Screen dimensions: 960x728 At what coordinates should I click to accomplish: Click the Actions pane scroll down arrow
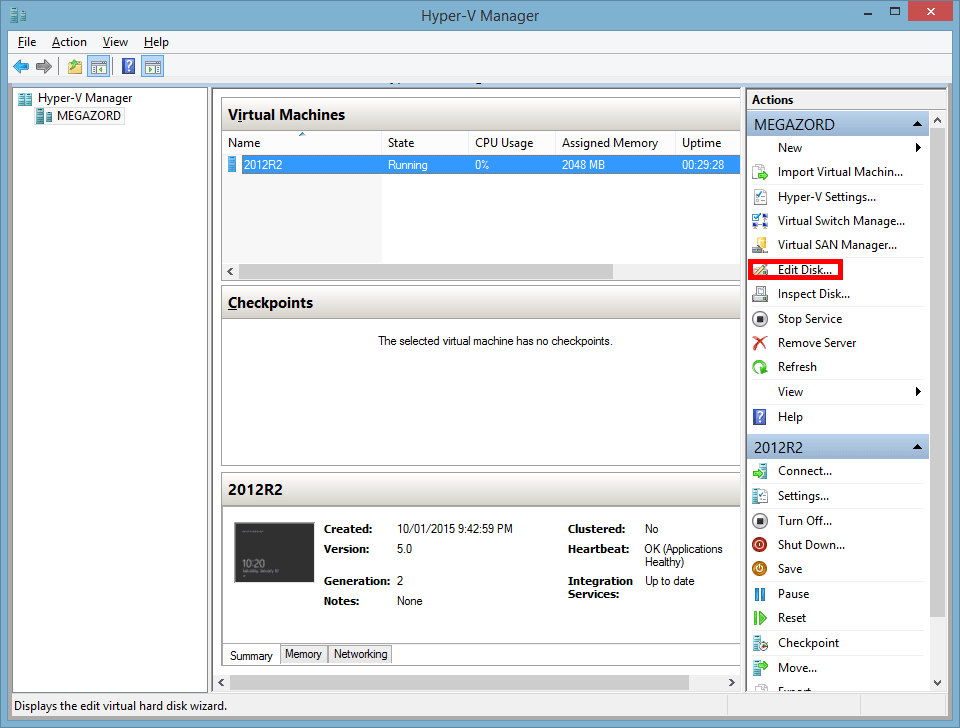click(x=937, y=683)
